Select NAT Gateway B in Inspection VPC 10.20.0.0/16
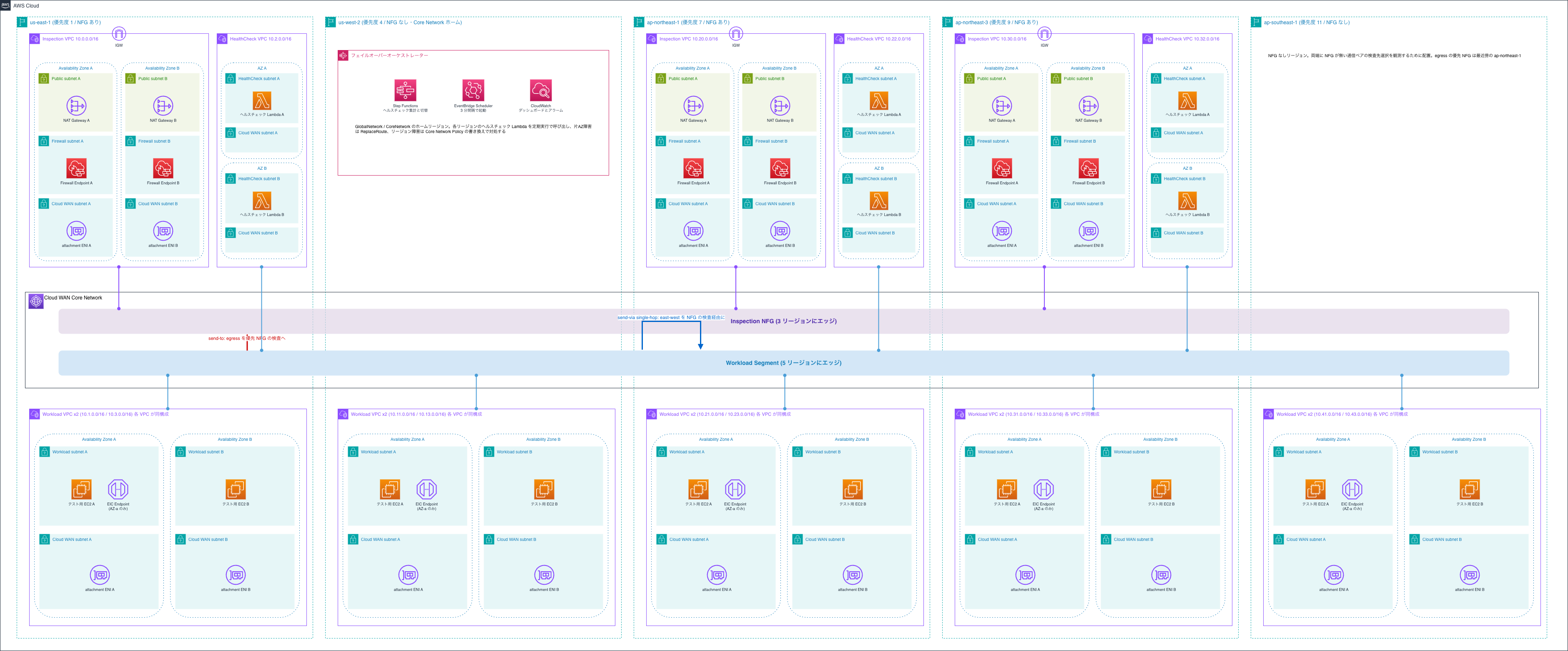The height and width of the screenshot is (651, 1568). [780, 106]
